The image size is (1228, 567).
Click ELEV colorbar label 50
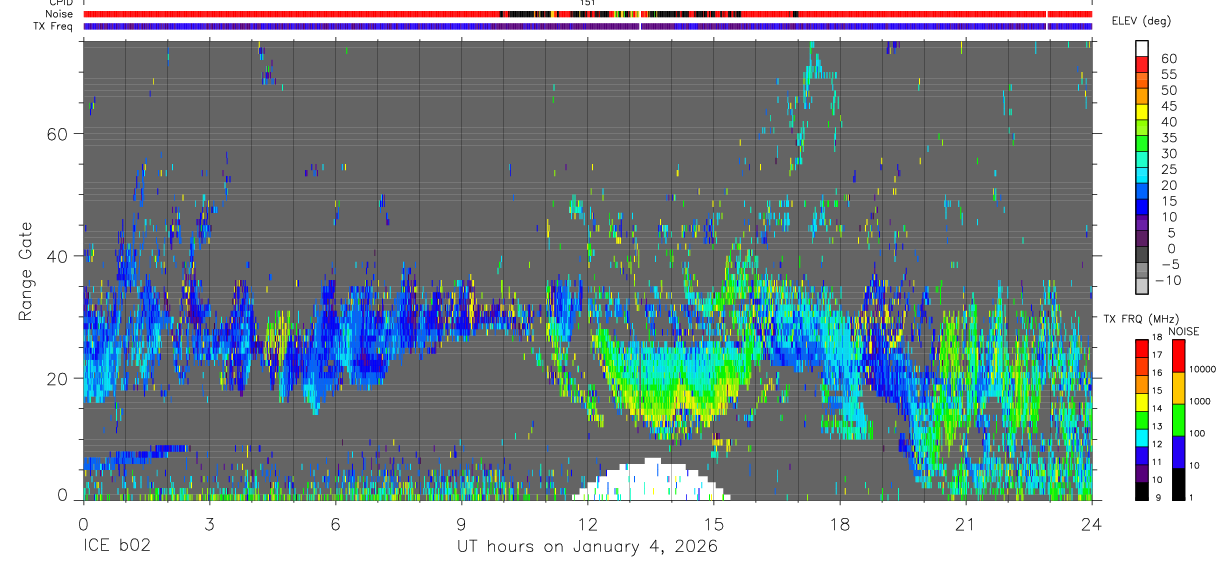pos(1168,91)
